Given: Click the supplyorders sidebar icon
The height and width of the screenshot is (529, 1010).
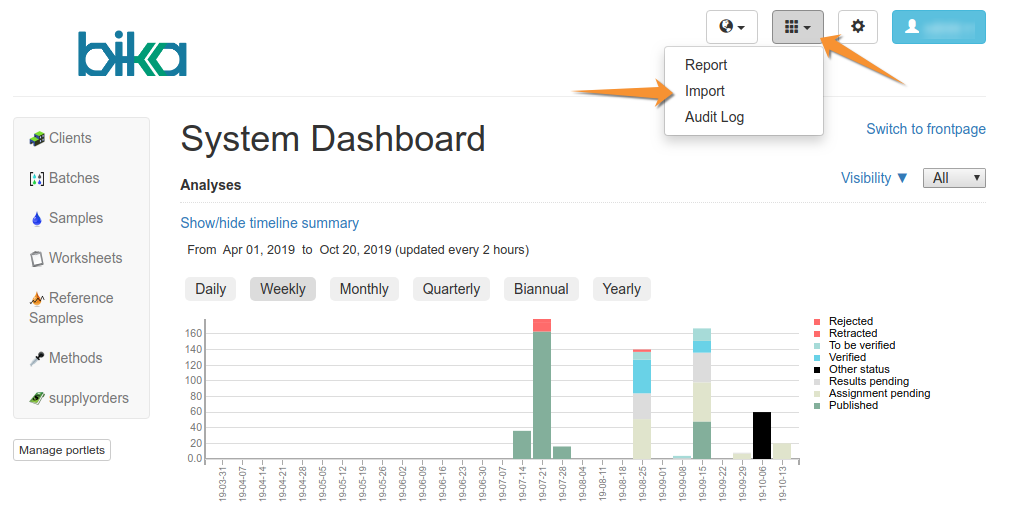Looking at the screenshot, I should click(x=37, y=398).
